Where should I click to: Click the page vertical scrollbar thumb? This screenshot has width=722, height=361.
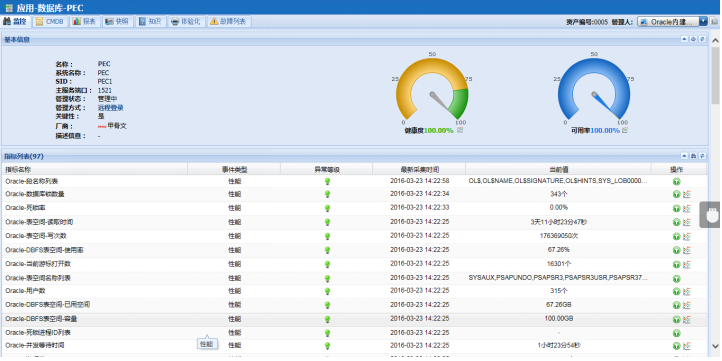coord(715,75)
